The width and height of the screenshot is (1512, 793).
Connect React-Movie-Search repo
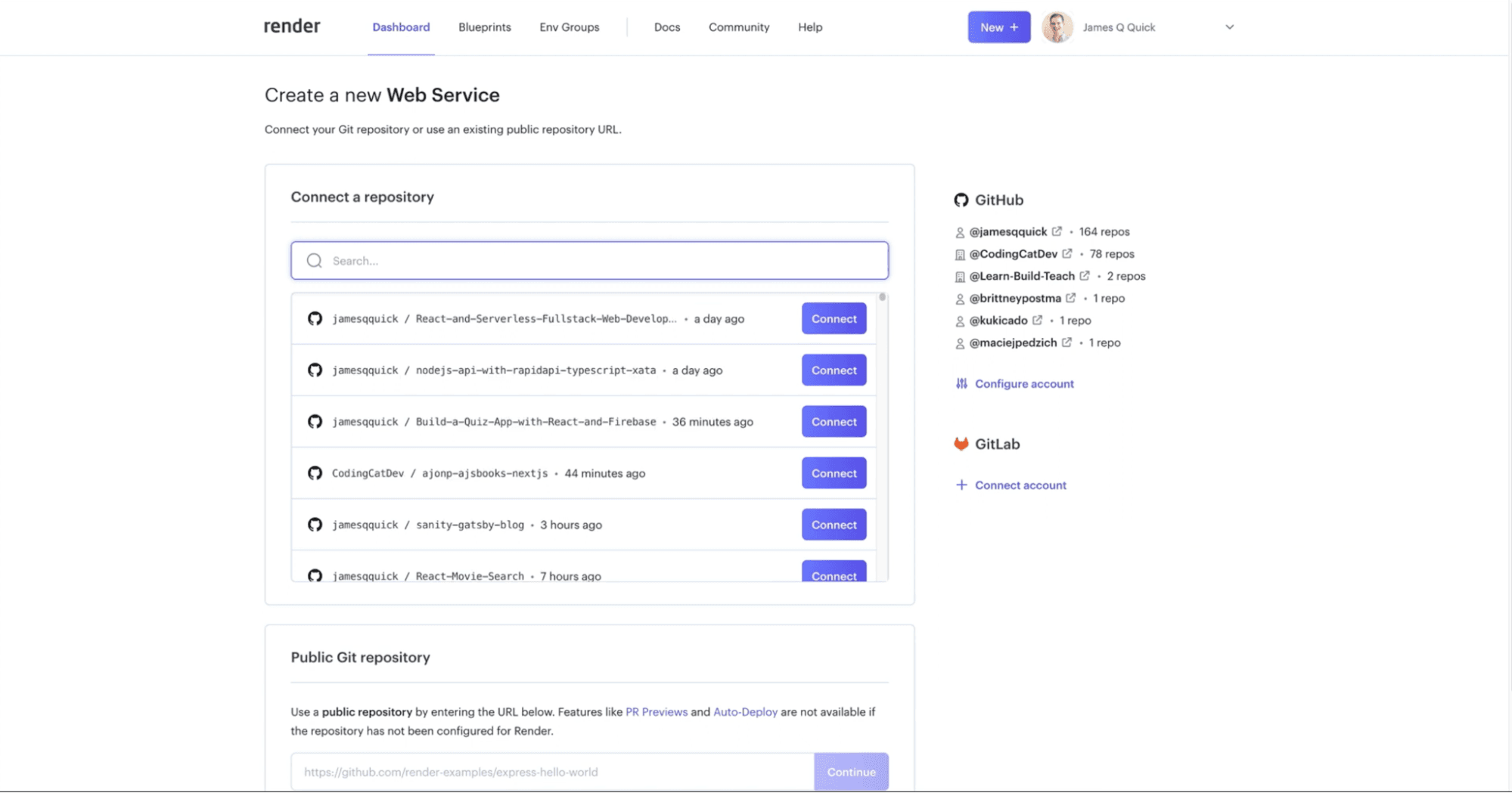(x=834, y=572)
